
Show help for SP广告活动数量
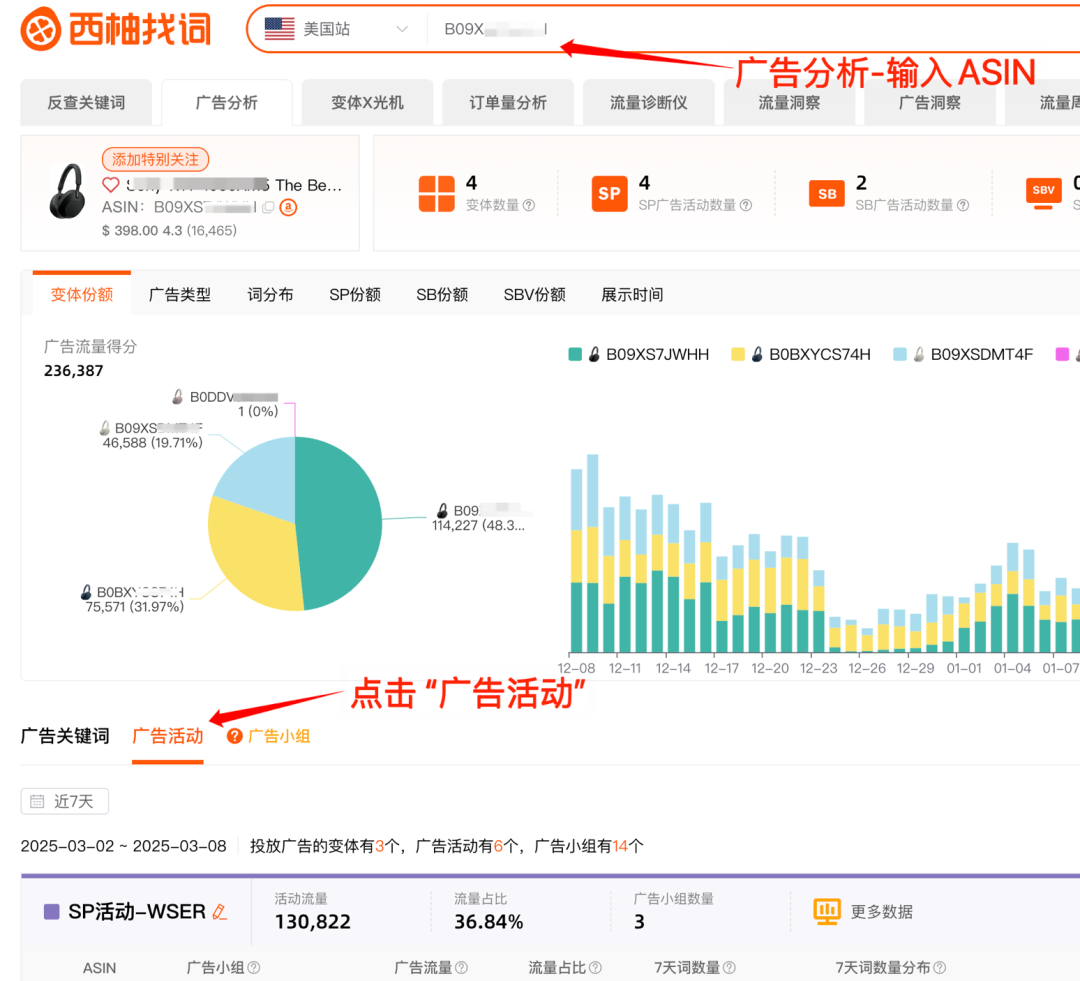pos(746,205)
